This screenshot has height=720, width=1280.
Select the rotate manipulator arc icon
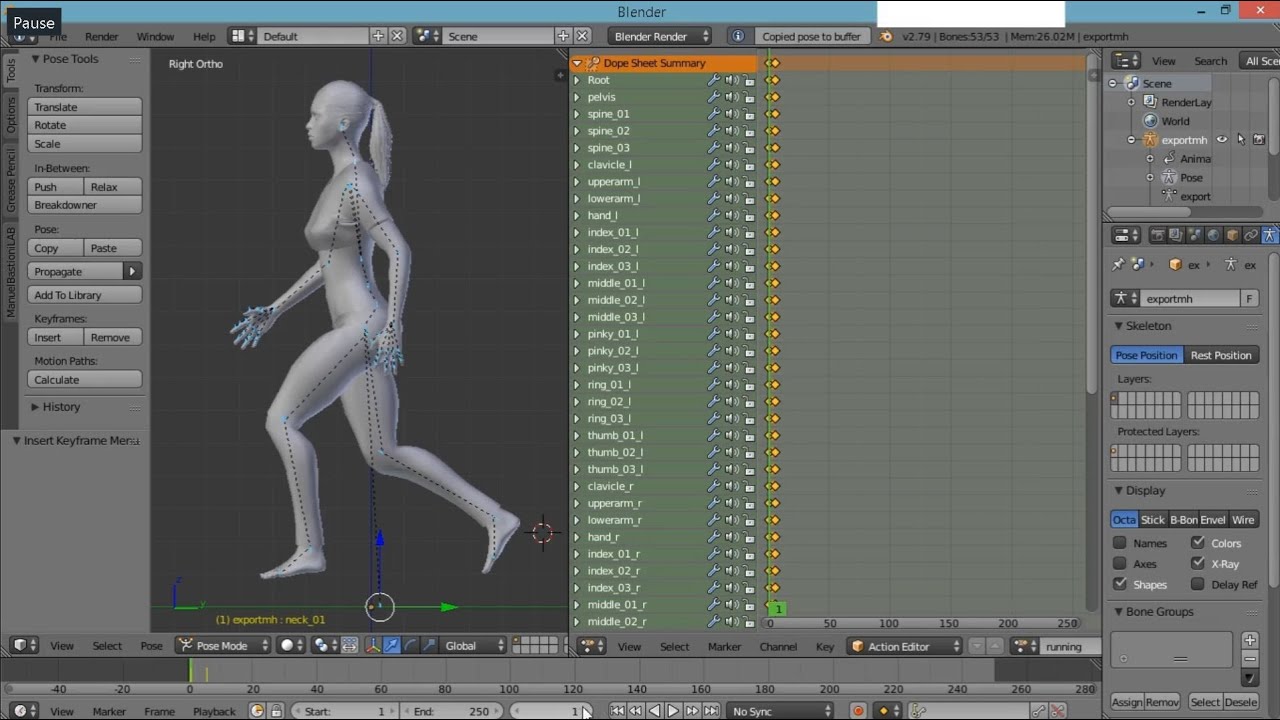pyautogui.click(x=411, y=646)
